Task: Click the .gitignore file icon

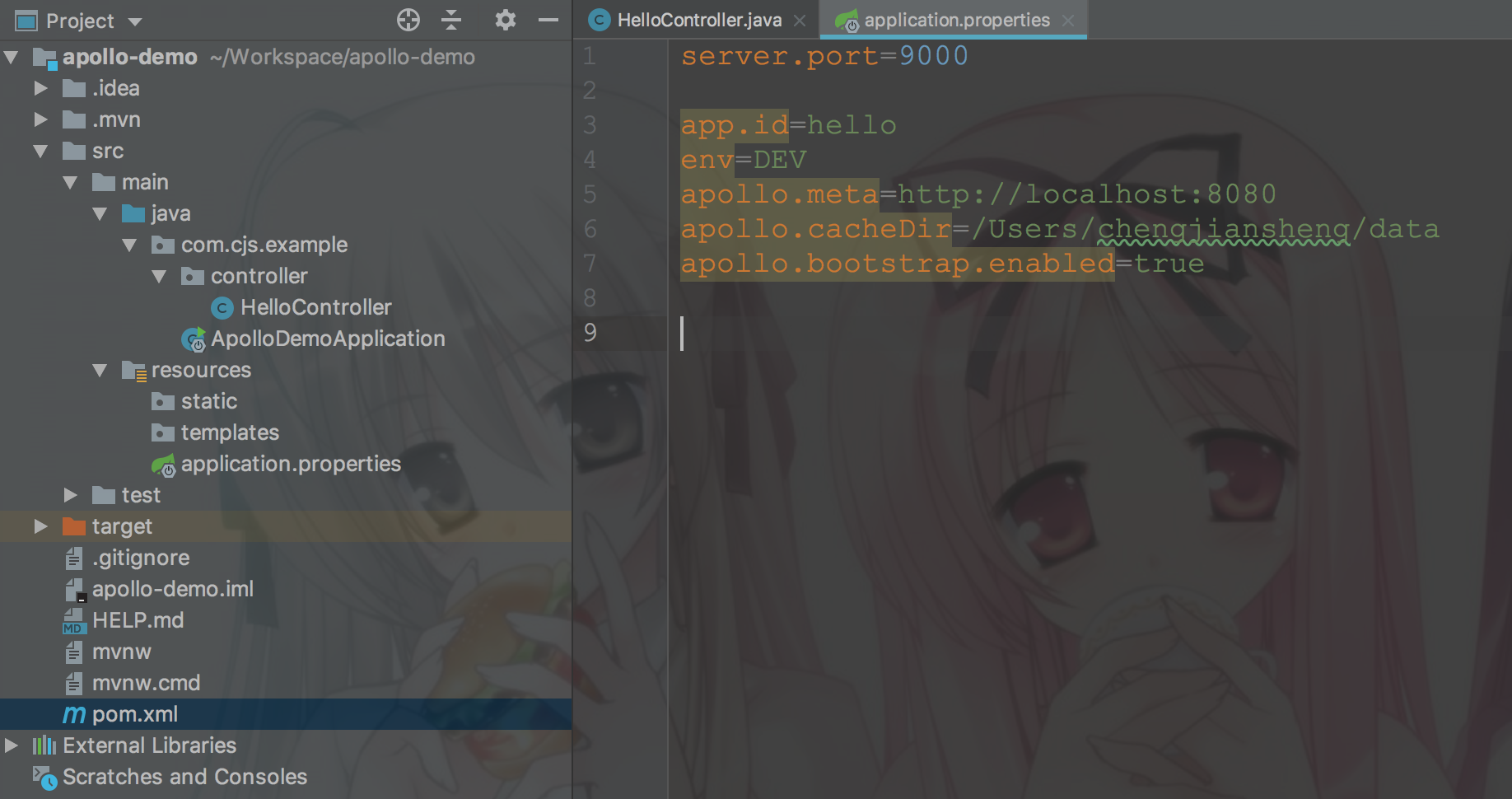Action: (74, 558)
